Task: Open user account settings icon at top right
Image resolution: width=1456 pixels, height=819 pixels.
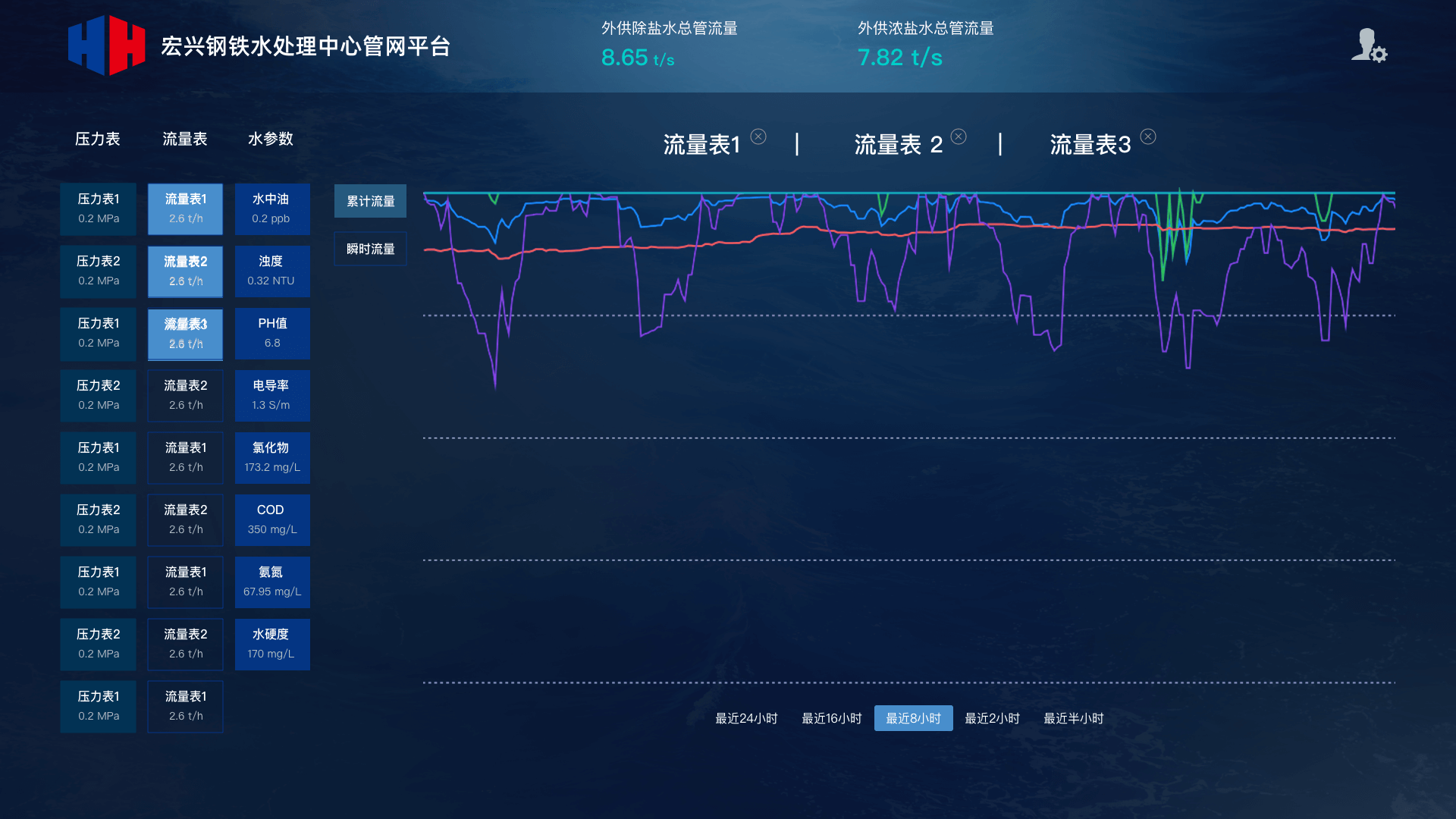Action: click(x=1368, y=48)
